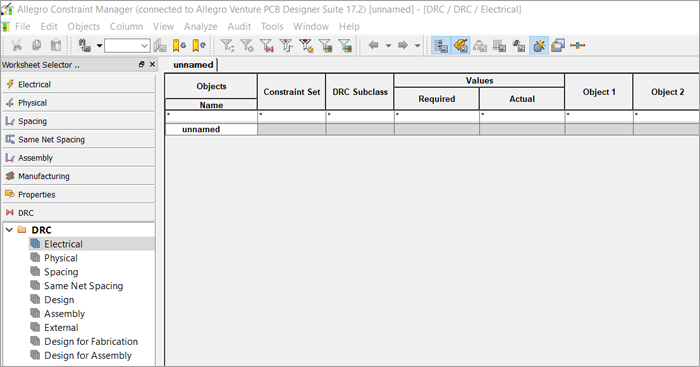Toggle the first highlighted worksheet view button

coord(441,45)
